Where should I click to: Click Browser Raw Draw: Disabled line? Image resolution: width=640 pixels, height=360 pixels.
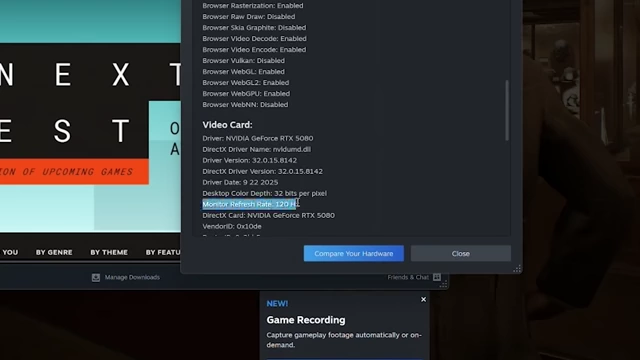[x=249, y=17]
